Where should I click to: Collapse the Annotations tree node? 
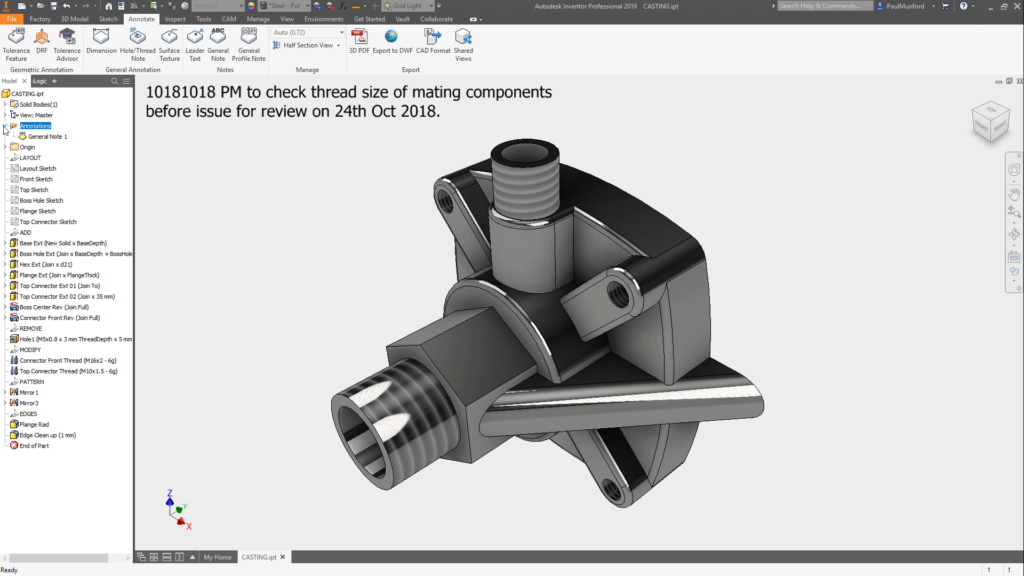pyautogui.click(x=5, y=126)
